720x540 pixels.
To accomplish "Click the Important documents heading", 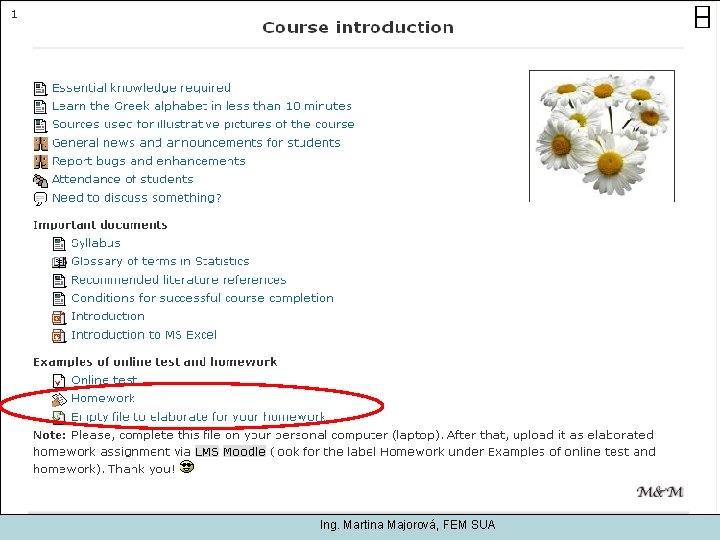I will pyautogui.click(x=100, y=225).
